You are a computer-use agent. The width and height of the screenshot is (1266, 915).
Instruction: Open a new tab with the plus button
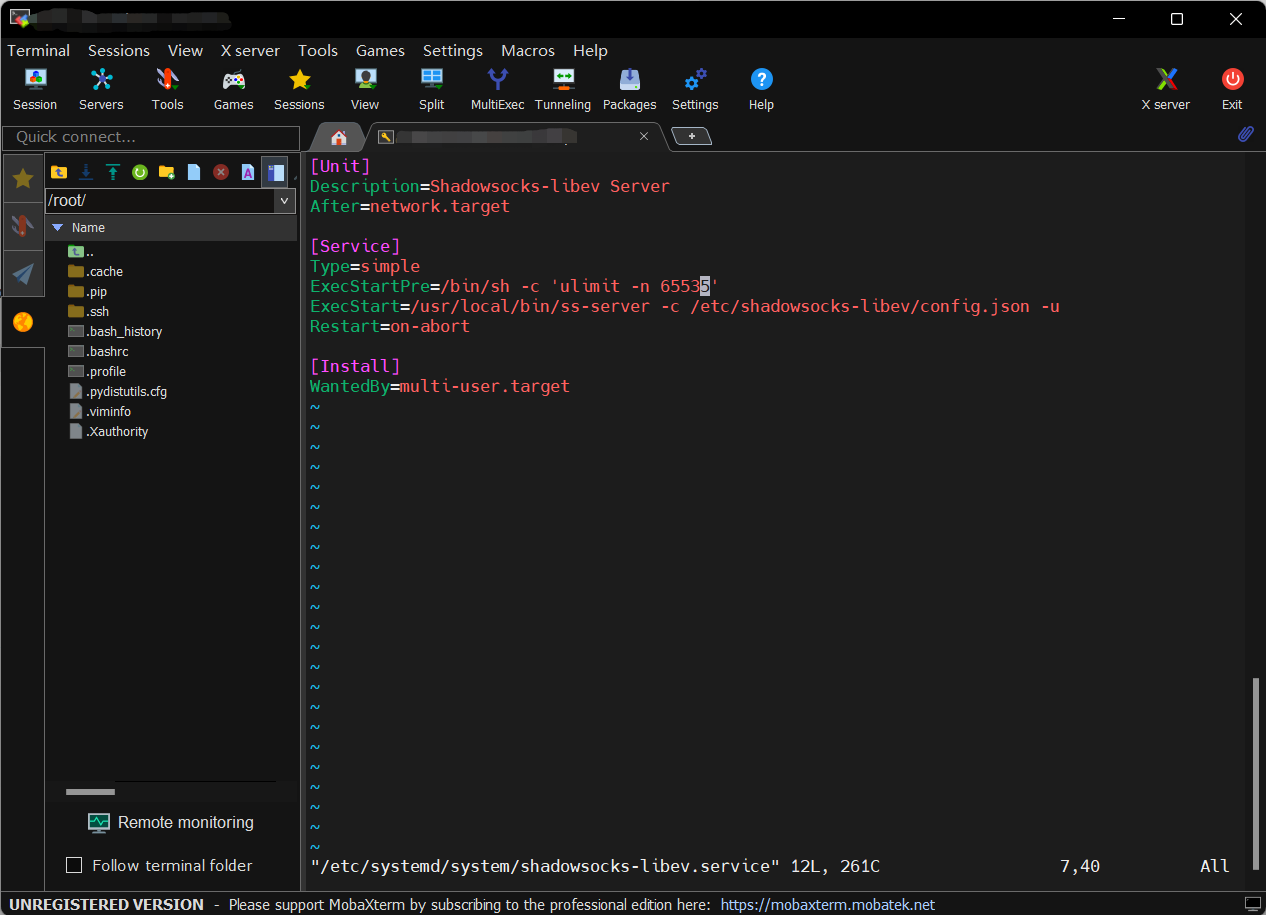coord(691,136)
